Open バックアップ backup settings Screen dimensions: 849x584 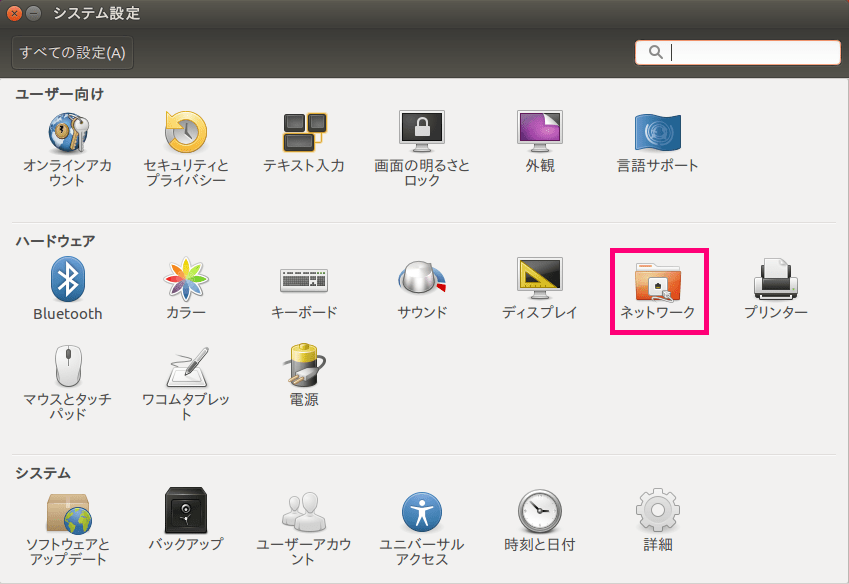pyautogui.click(x=186, y=519)
